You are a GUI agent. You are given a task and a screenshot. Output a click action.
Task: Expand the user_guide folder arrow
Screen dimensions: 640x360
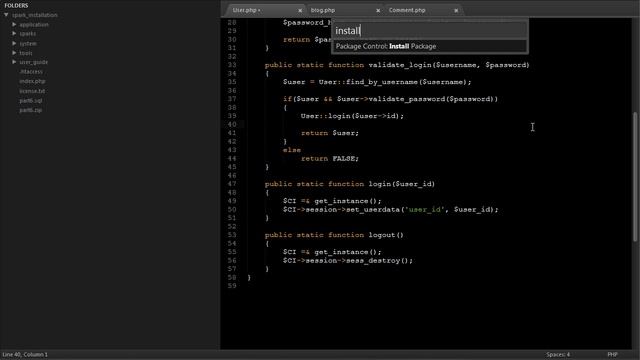pyautogui.click(x=14, y=62)
